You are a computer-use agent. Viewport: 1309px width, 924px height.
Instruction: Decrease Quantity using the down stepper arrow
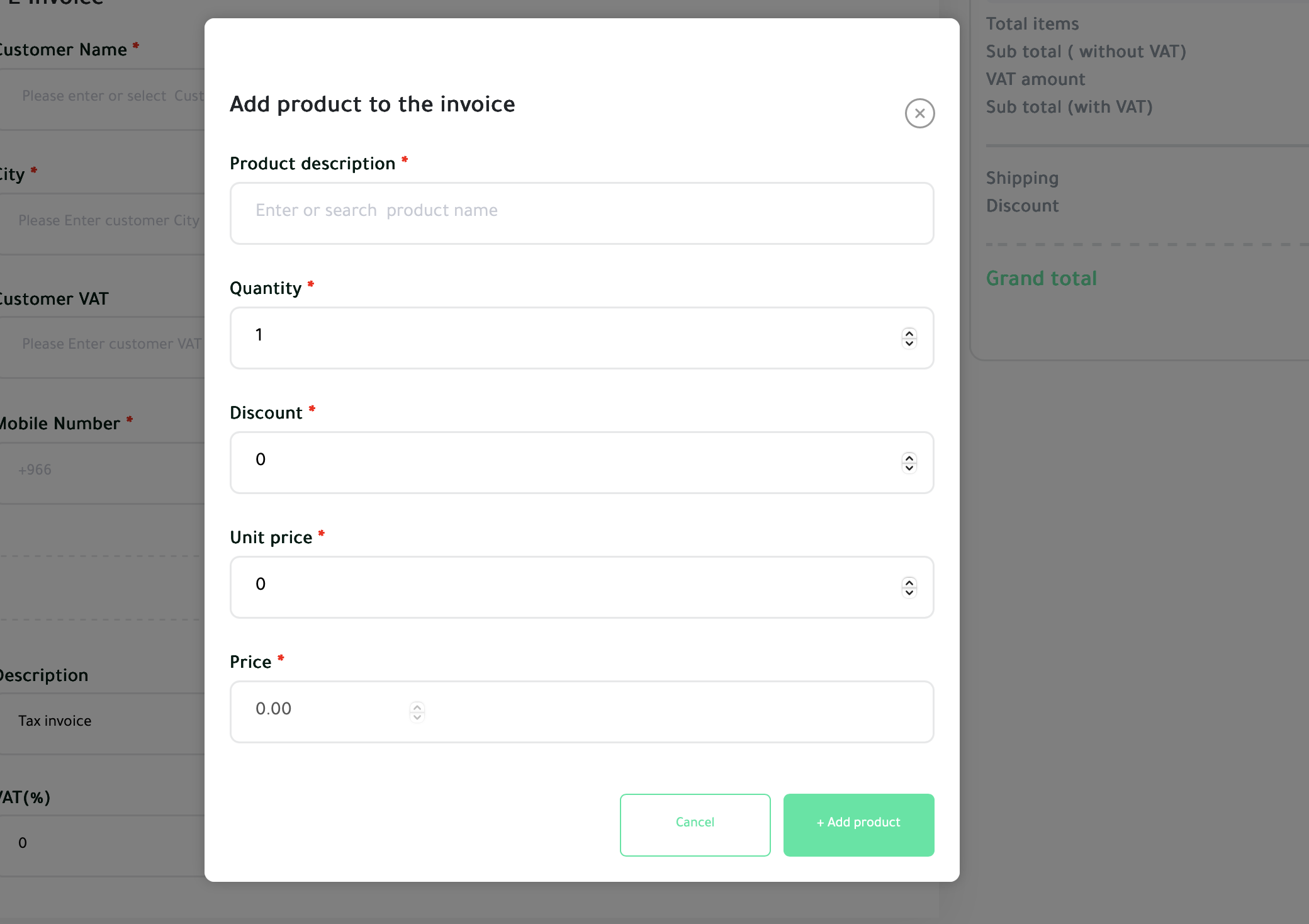(909, 343)
